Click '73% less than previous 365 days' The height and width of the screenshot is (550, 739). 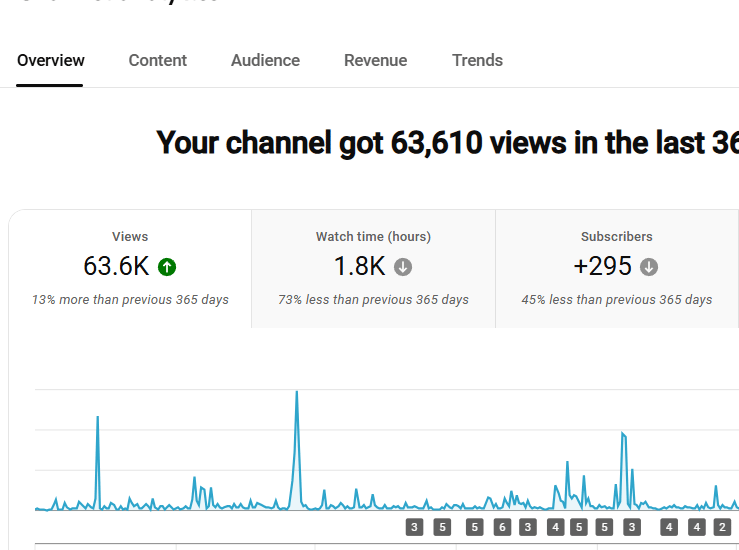(x=373, y=300)
